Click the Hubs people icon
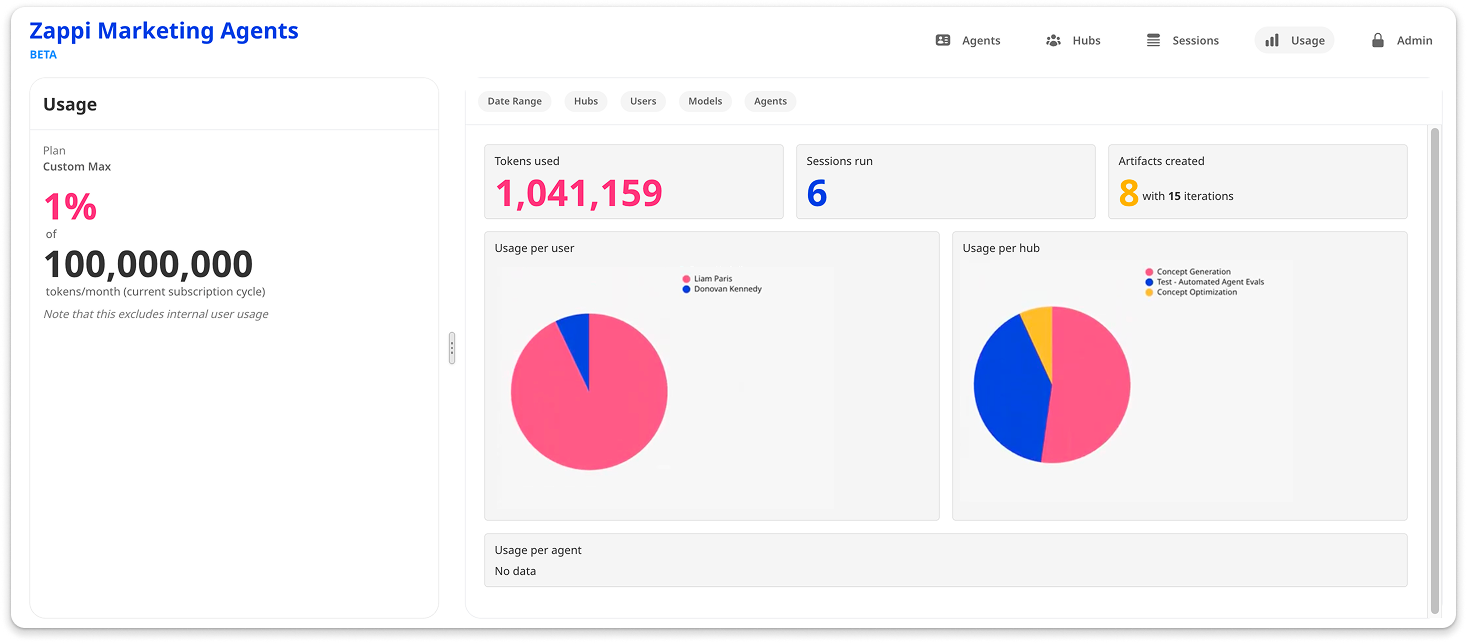This screenshot has width=1467, height=643. pyautogui.click(x=1053, y=40)
